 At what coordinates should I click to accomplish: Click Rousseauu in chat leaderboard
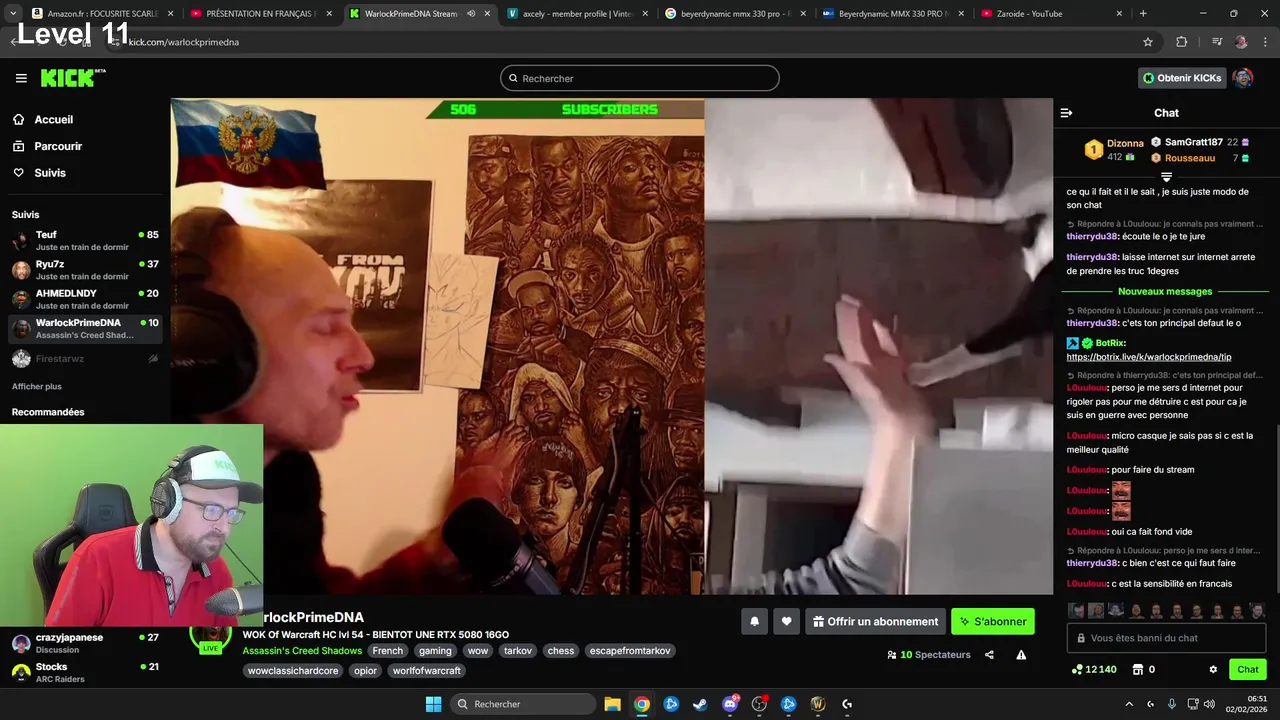pyautogui.click(x=1189, y=158)
